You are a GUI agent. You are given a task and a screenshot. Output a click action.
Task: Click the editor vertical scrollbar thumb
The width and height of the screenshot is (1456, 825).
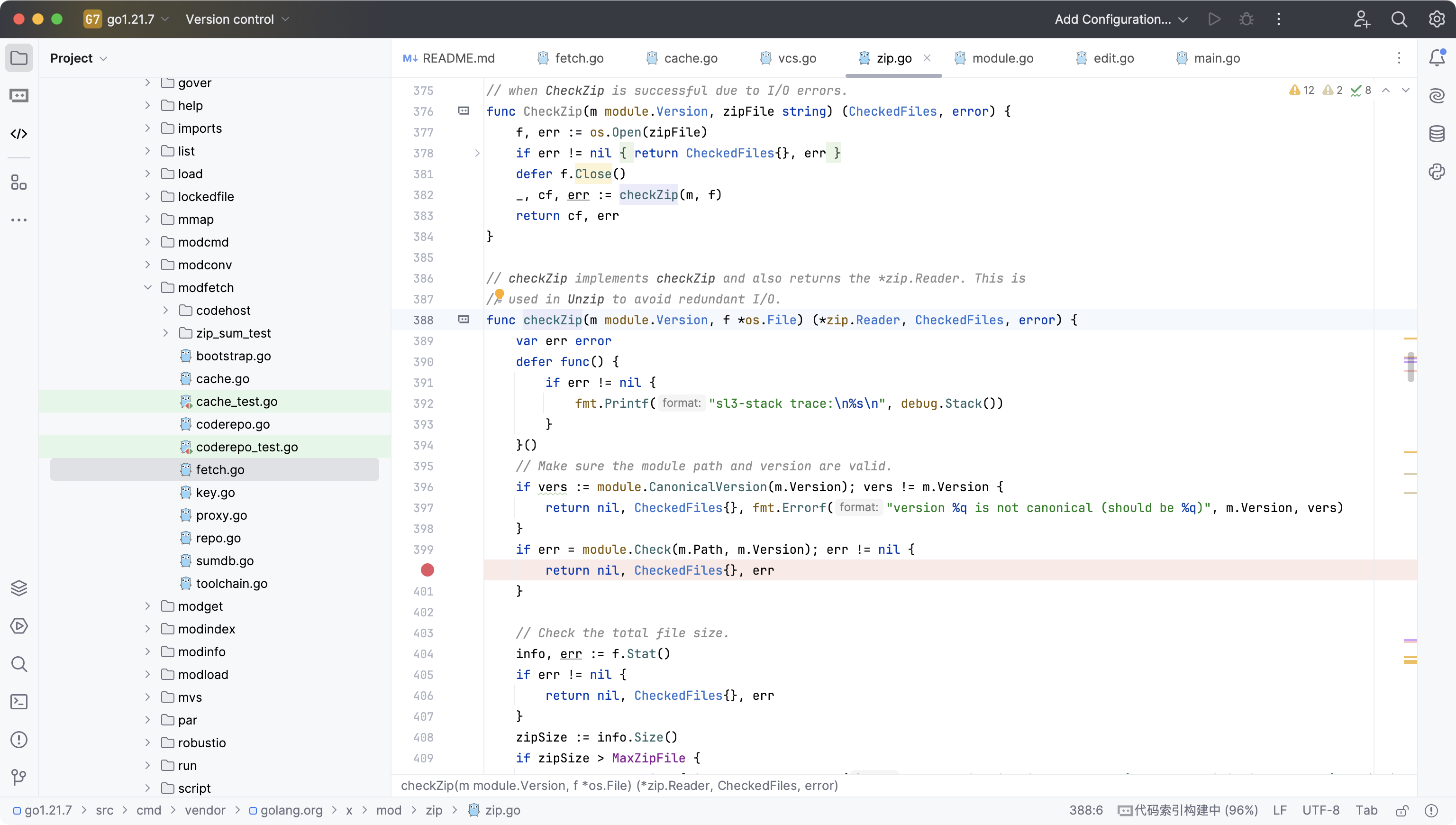[1410, 367]
